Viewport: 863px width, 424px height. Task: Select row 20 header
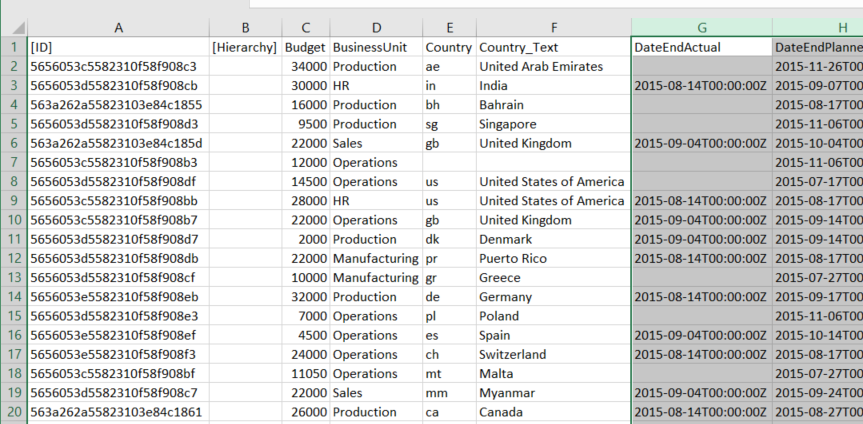(x=13, y=412)
